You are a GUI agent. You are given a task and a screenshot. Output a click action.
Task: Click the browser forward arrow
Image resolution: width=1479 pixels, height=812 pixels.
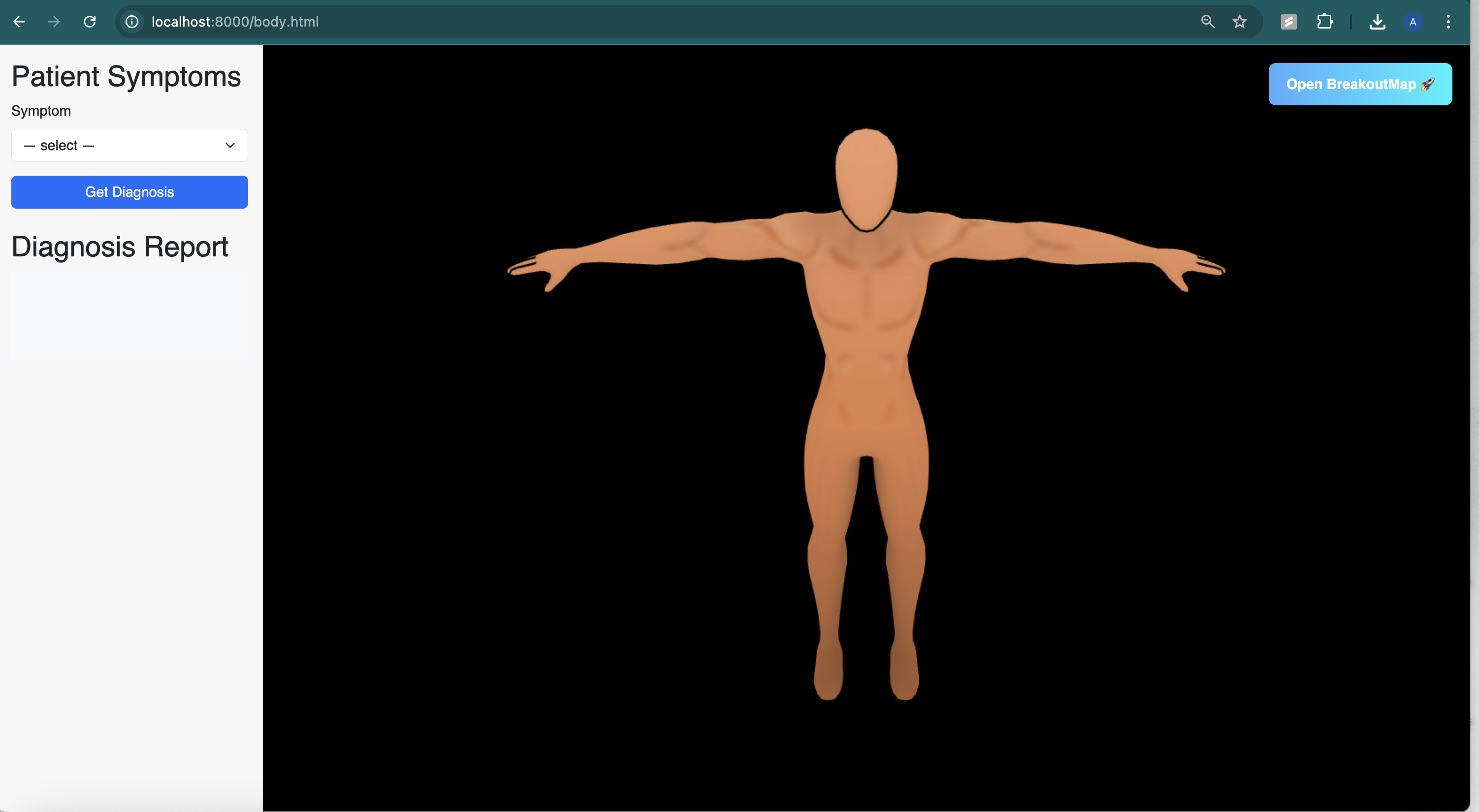(x=54, y=22)
